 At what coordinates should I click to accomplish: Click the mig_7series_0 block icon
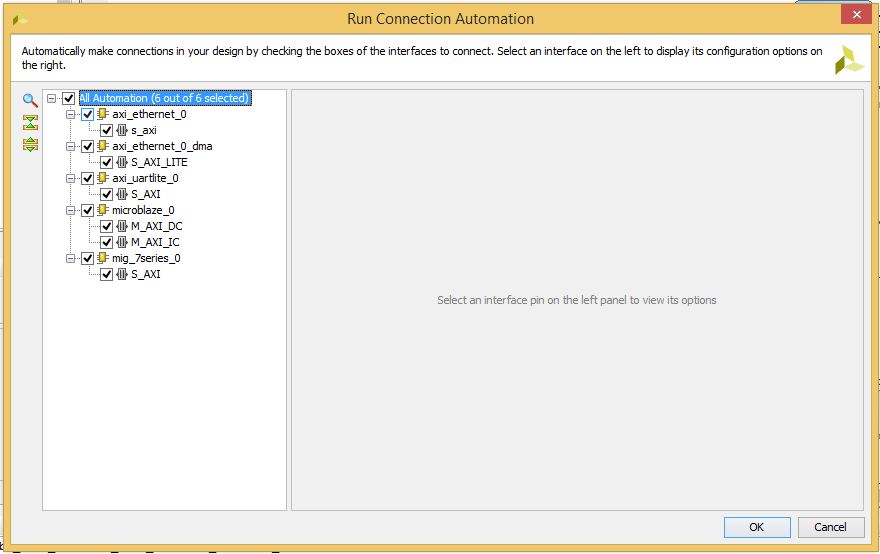click(x=103, y=258)
